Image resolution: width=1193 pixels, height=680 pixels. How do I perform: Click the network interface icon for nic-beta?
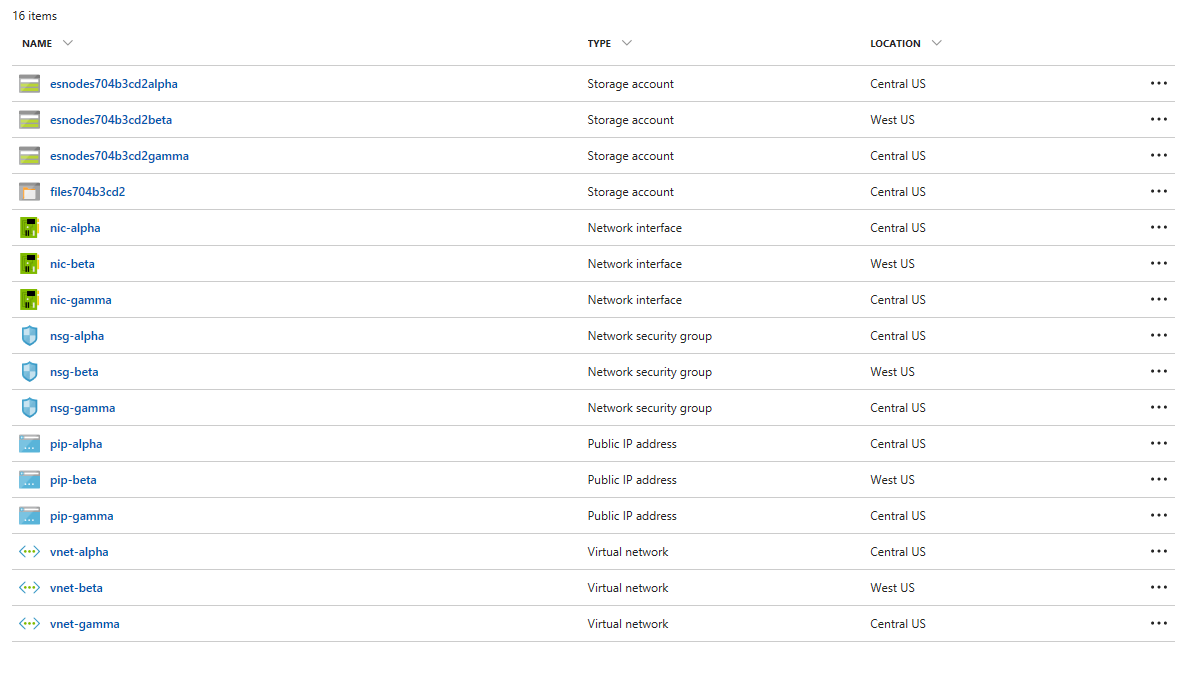[x=29, y=264]
